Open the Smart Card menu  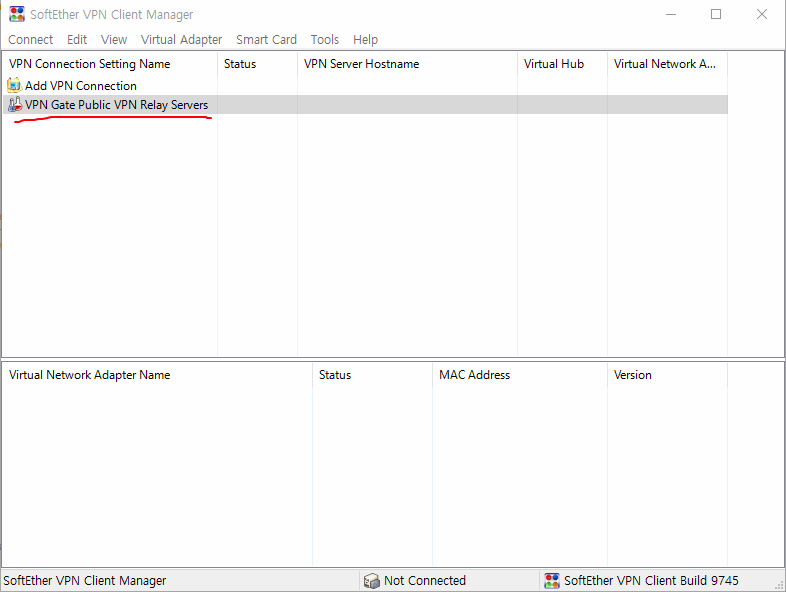pos(266,40)
